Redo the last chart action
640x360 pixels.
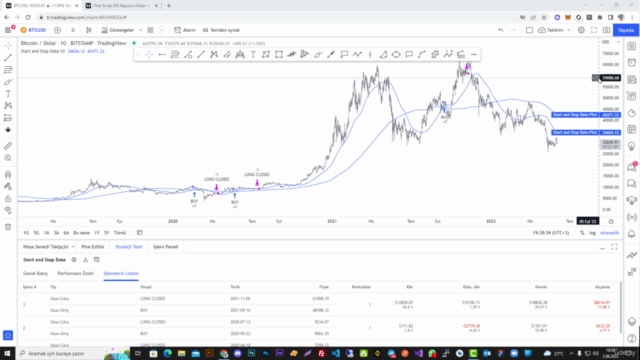pyautogui.click(x=513, y=30)
